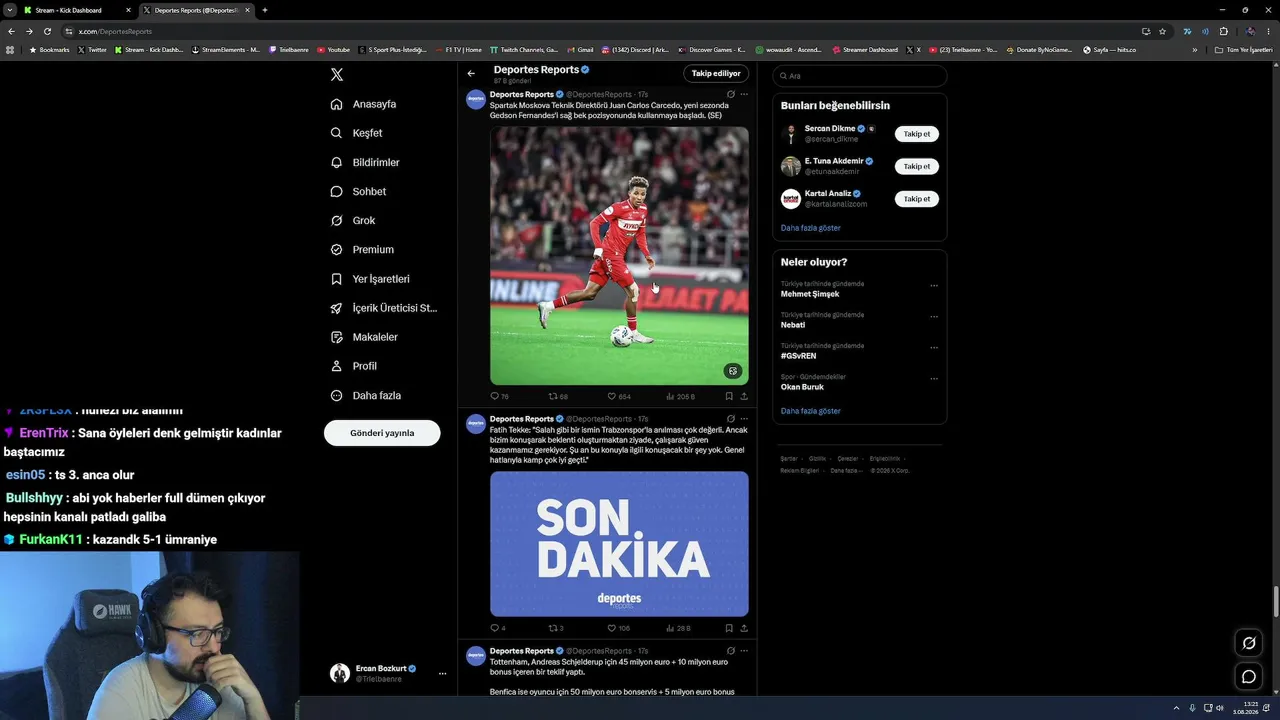Click Grok icon on Gedson Fernandes post
Screen dimensions: 1280x720
[731, 95]
